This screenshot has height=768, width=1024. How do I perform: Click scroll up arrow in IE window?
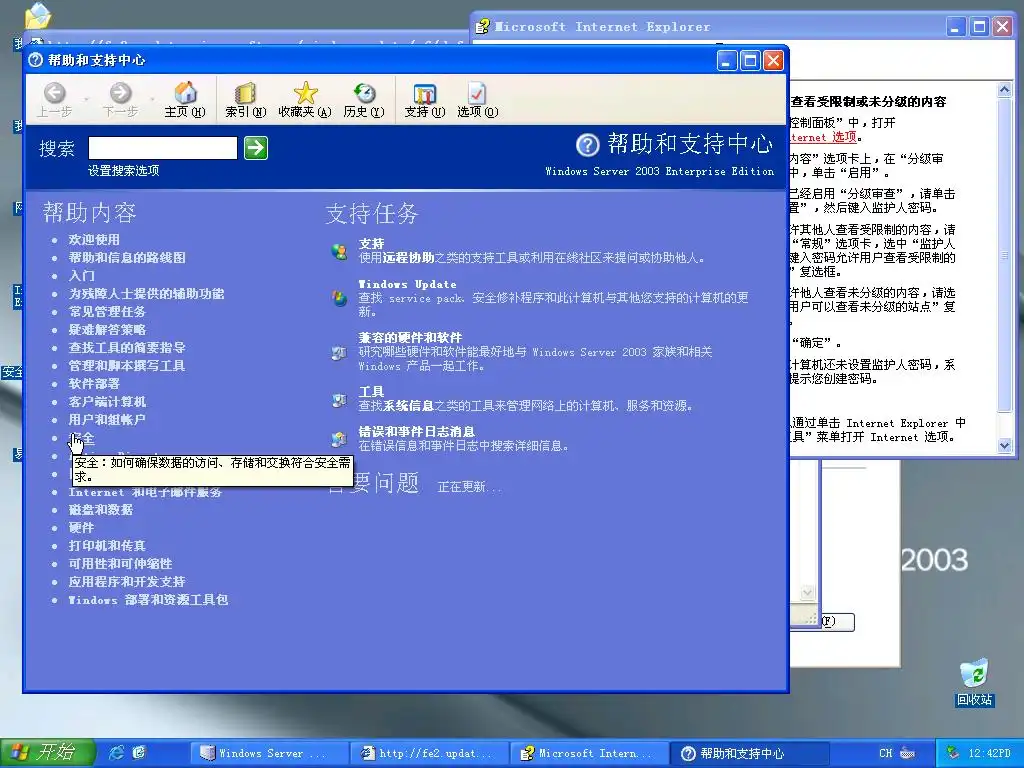pyautogui.click(x=1004, y=90)
